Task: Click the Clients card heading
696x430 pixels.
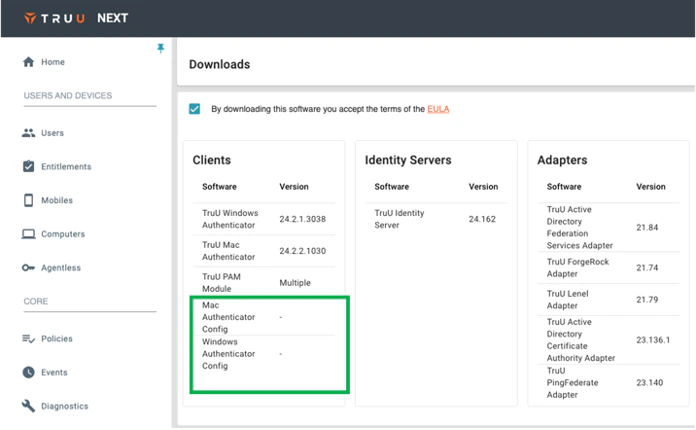Action: [212, 160]
